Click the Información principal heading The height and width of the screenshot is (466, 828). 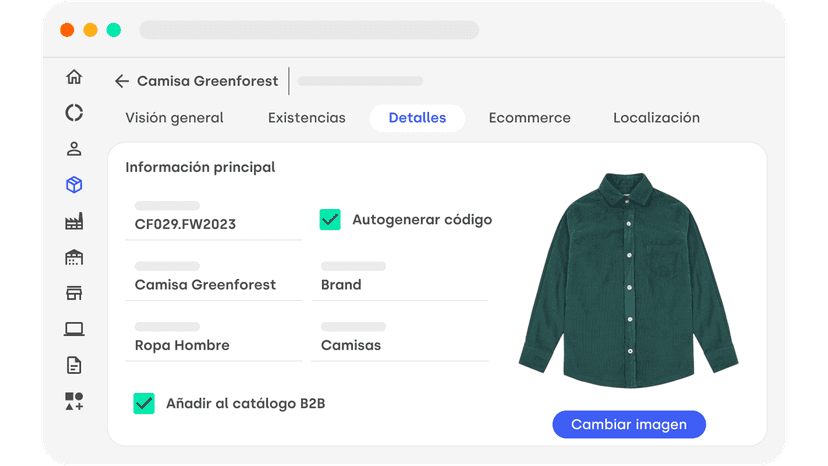(x=200, y=167)
